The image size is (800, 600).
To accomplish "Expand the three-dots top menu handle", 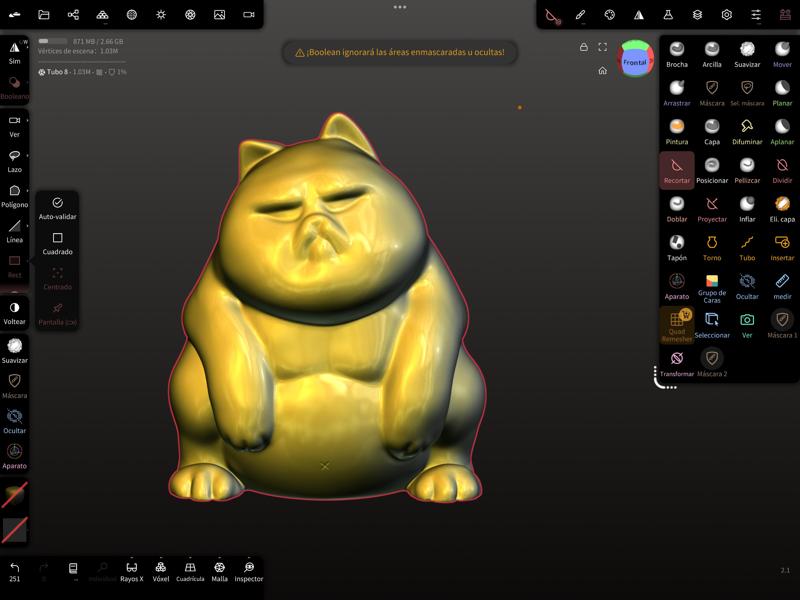I will (x=400, y=7).
